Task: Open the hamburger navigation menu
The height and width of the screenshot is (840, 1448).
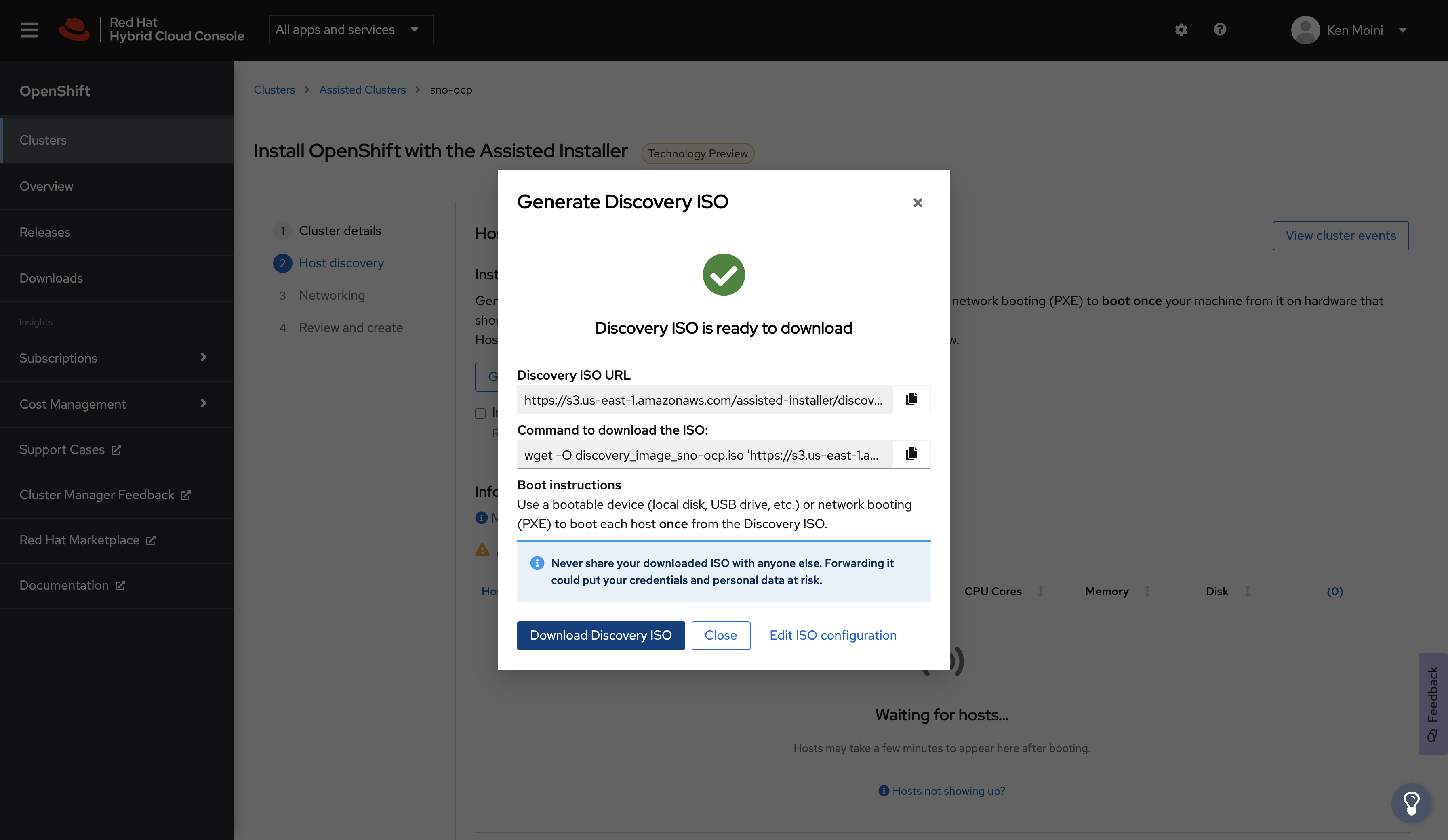Action: 28,29
